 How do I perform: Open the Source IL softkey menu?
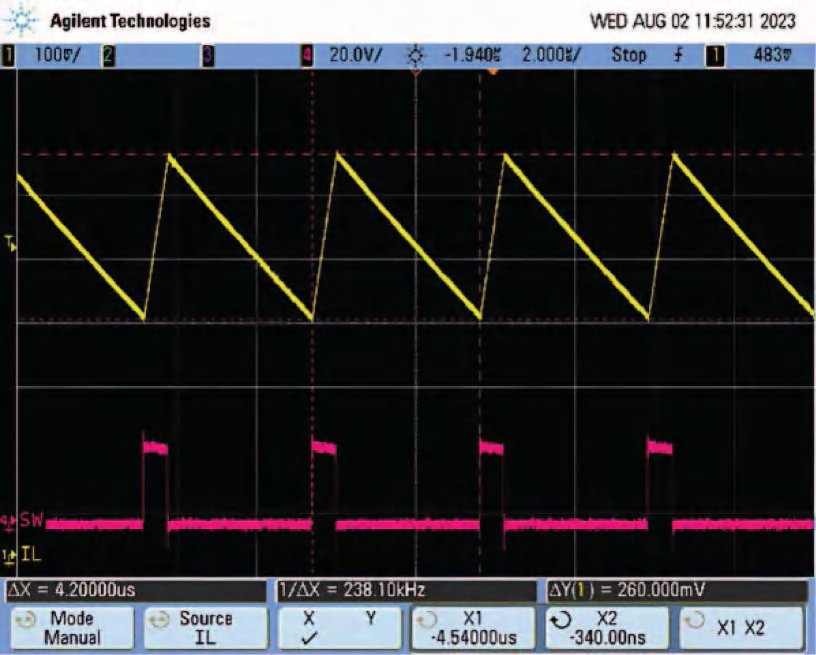click(x=206, y=627)
